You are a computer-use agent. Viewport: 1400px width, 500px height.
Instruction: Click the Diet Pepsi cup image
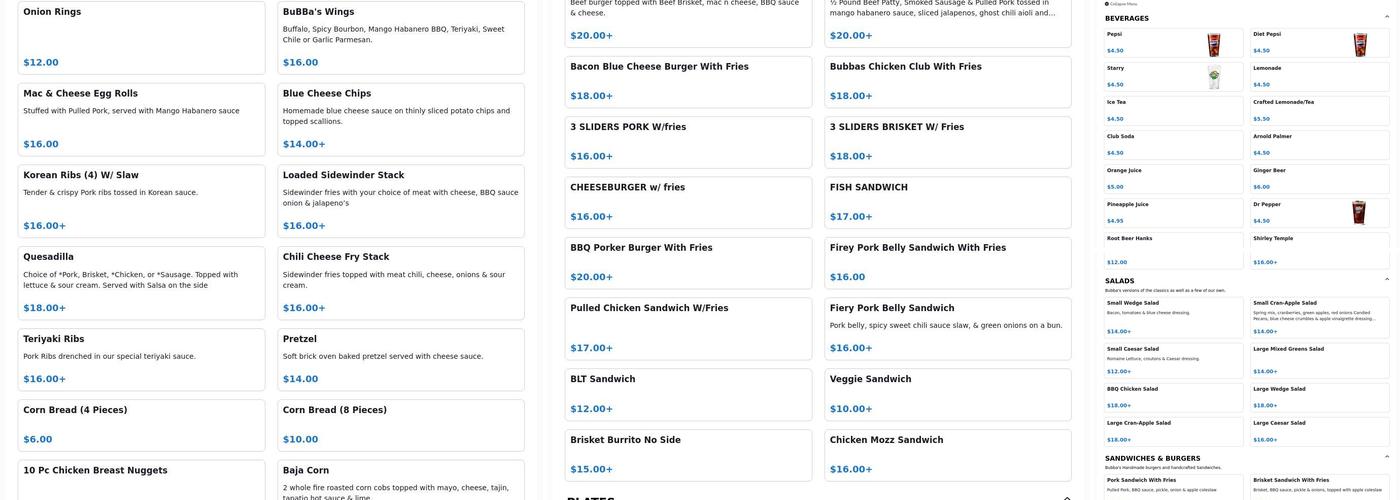click(1360, 45)
